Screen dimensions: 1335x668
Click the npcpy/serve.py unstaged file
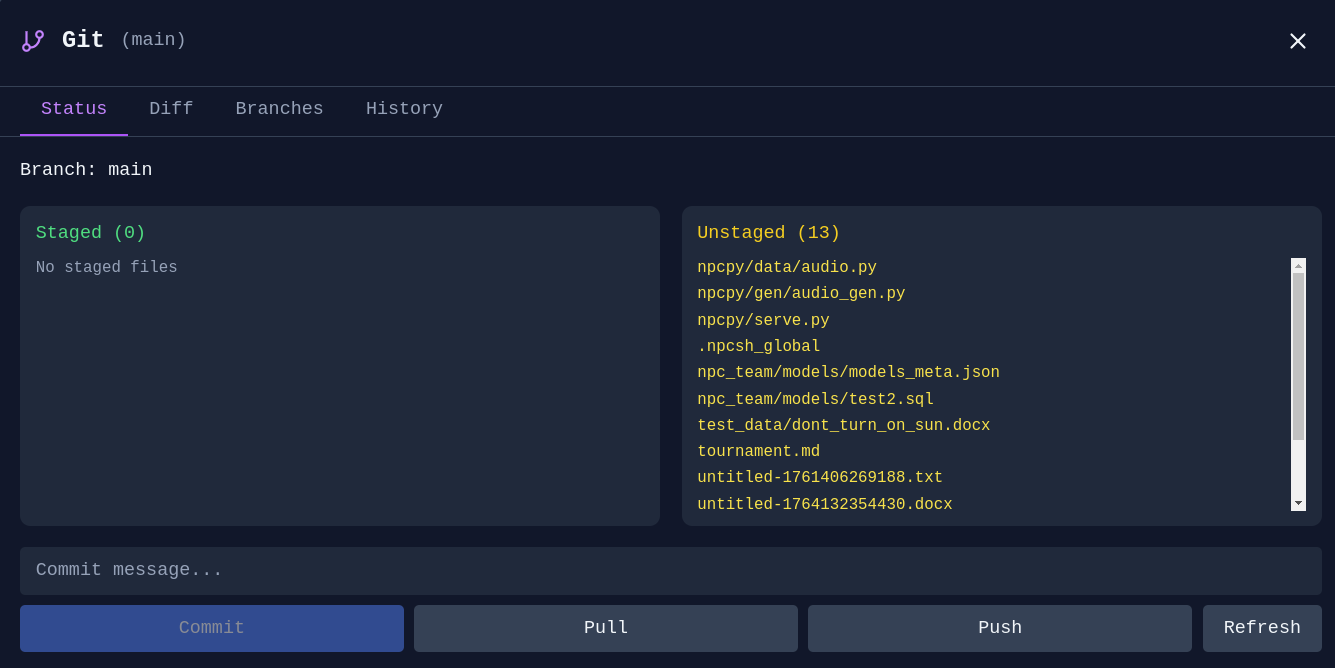pyautogui.click(x=763, y=319)
